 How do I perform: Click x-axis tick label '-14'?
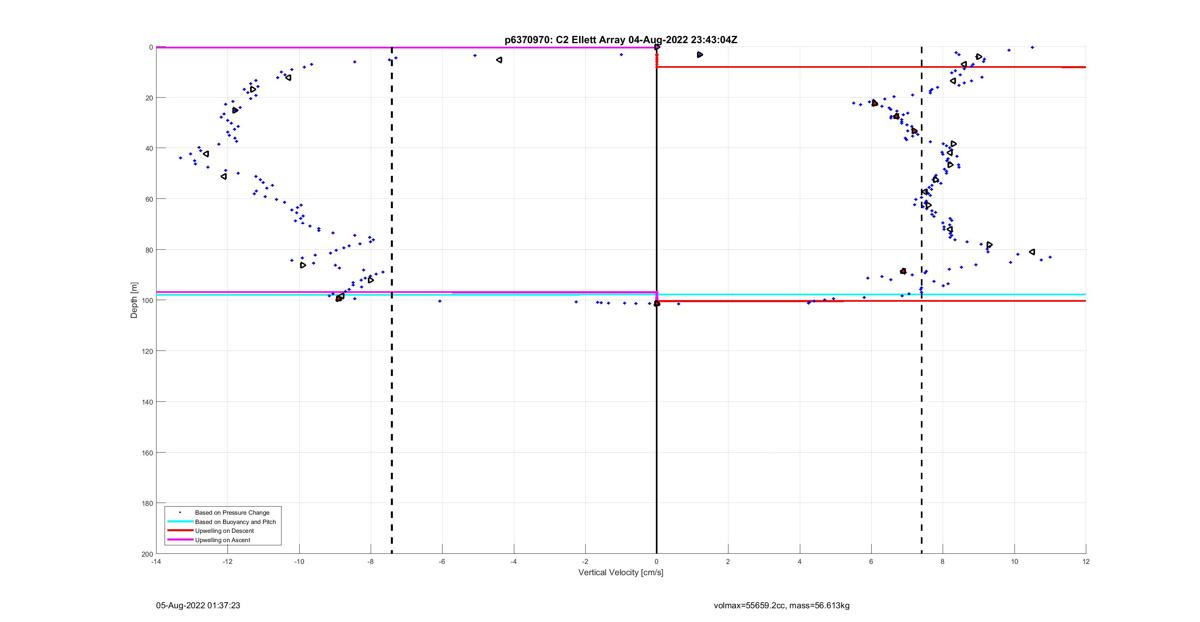coord(156,562)
